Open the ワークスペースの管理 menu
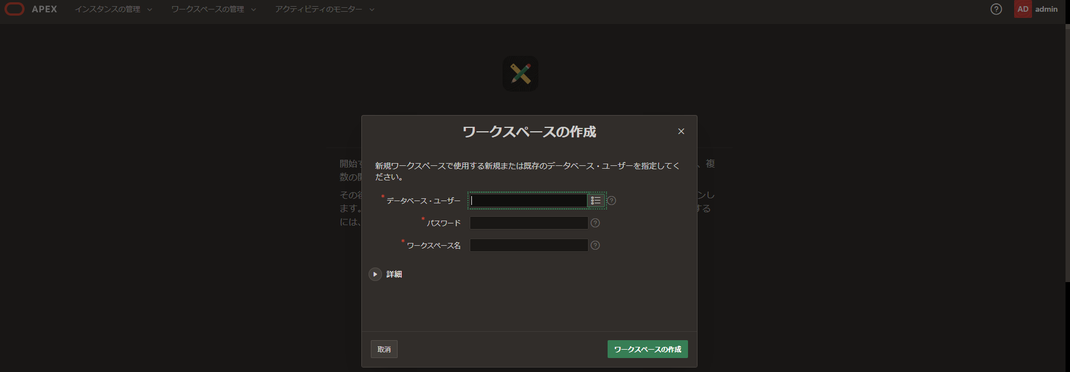1070x372 pixels. point(214,9)
